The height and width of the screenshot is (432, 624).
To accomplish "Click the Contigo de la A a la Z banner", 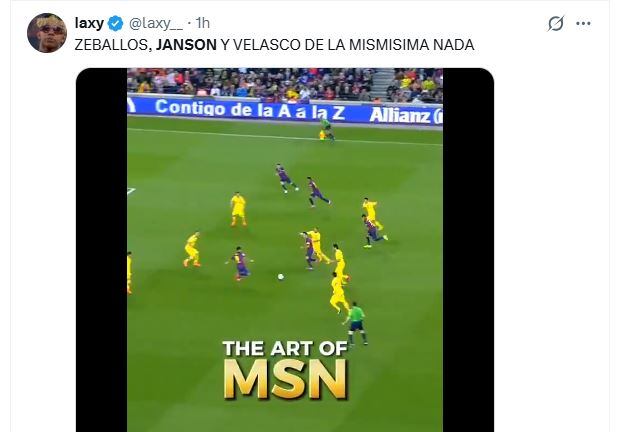I will click(250, 109).
